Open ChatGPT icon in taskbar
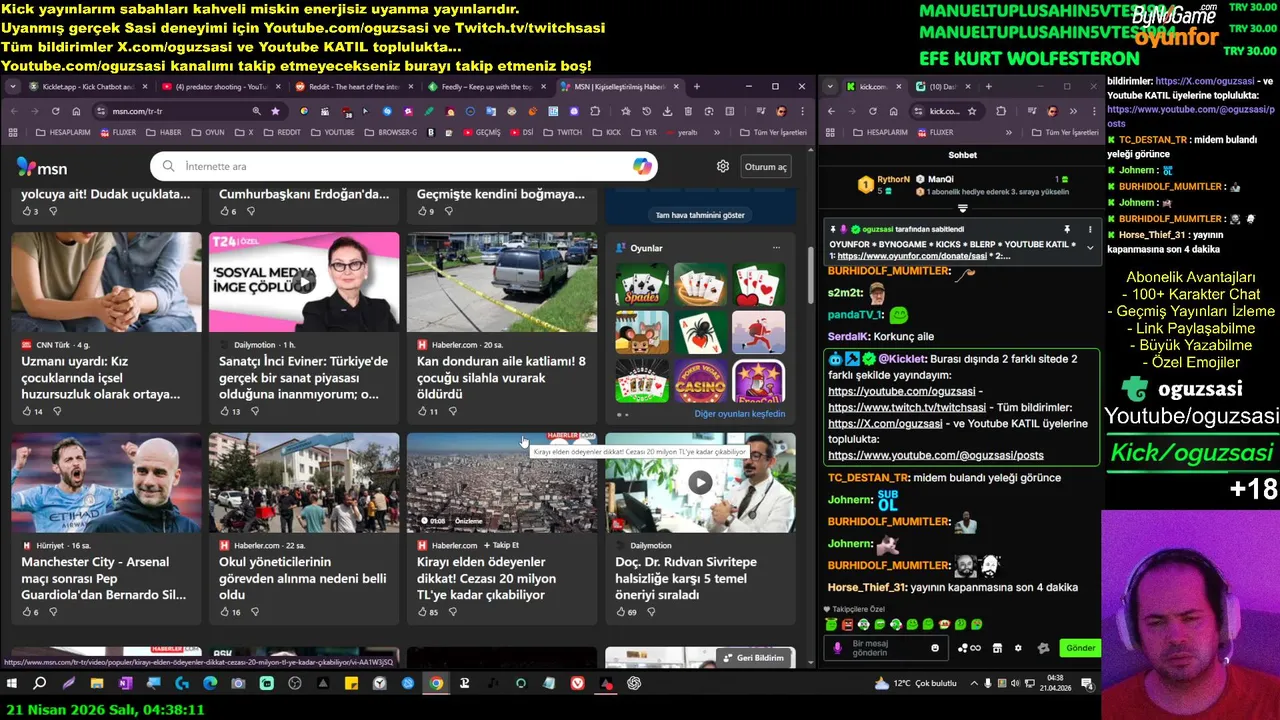This screenshot has width=1280, height=720. (x=634, y=684)
